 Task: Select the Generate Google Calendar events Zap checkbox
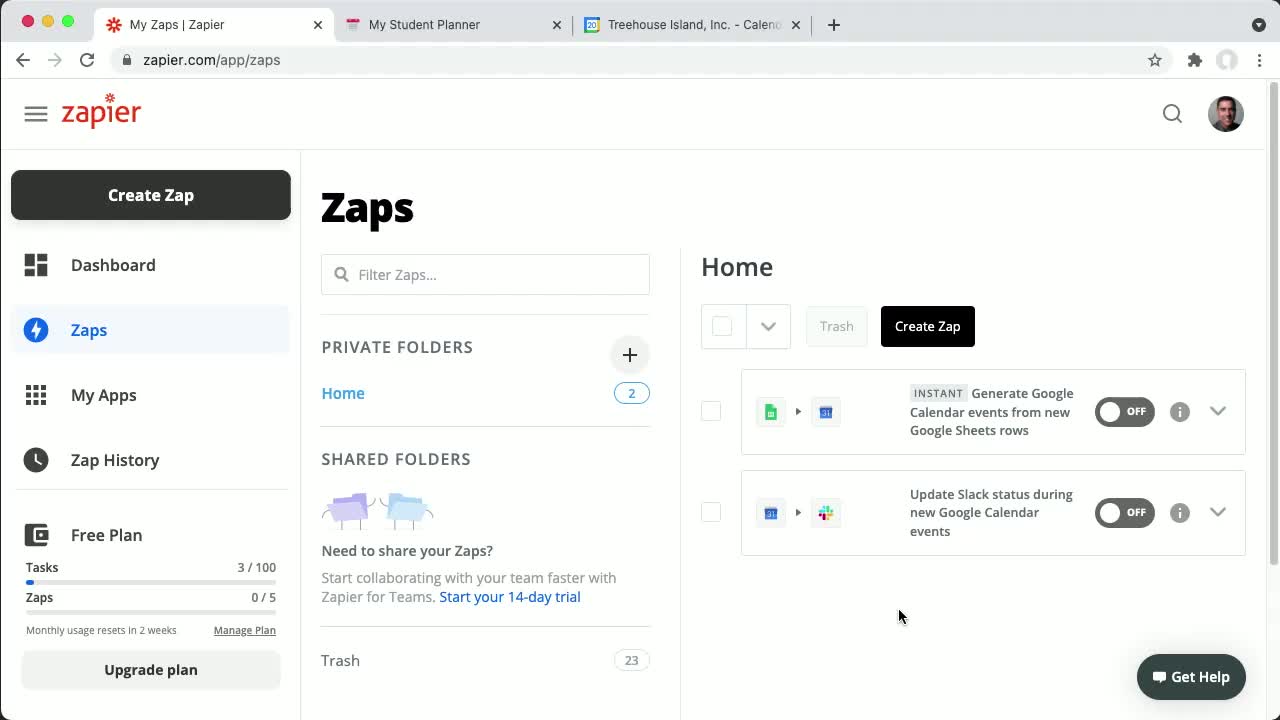tap(711, 411)
